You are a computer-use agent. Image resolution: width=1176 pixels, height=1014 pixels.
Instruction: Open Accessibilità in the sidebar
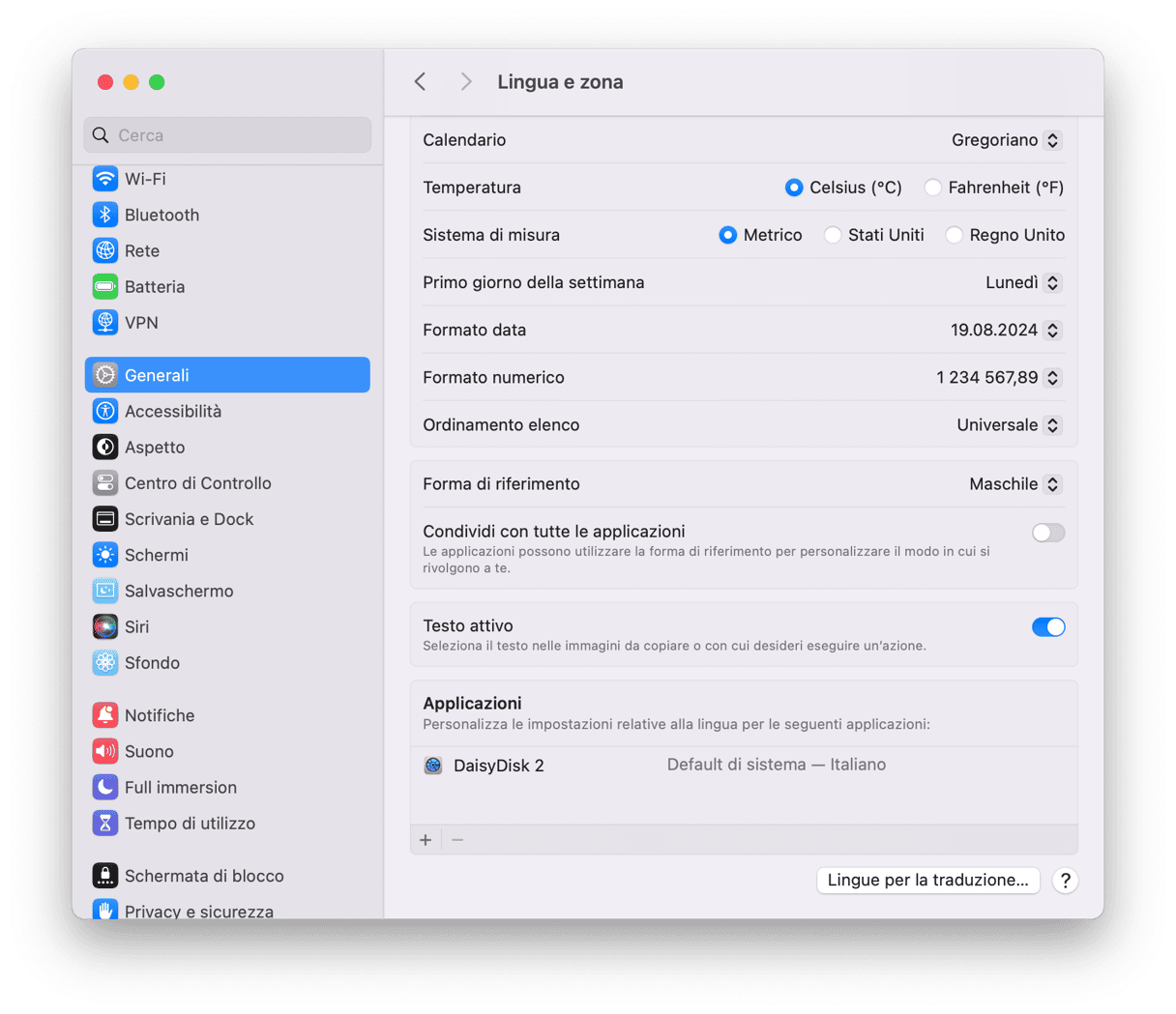pos(172,412)
